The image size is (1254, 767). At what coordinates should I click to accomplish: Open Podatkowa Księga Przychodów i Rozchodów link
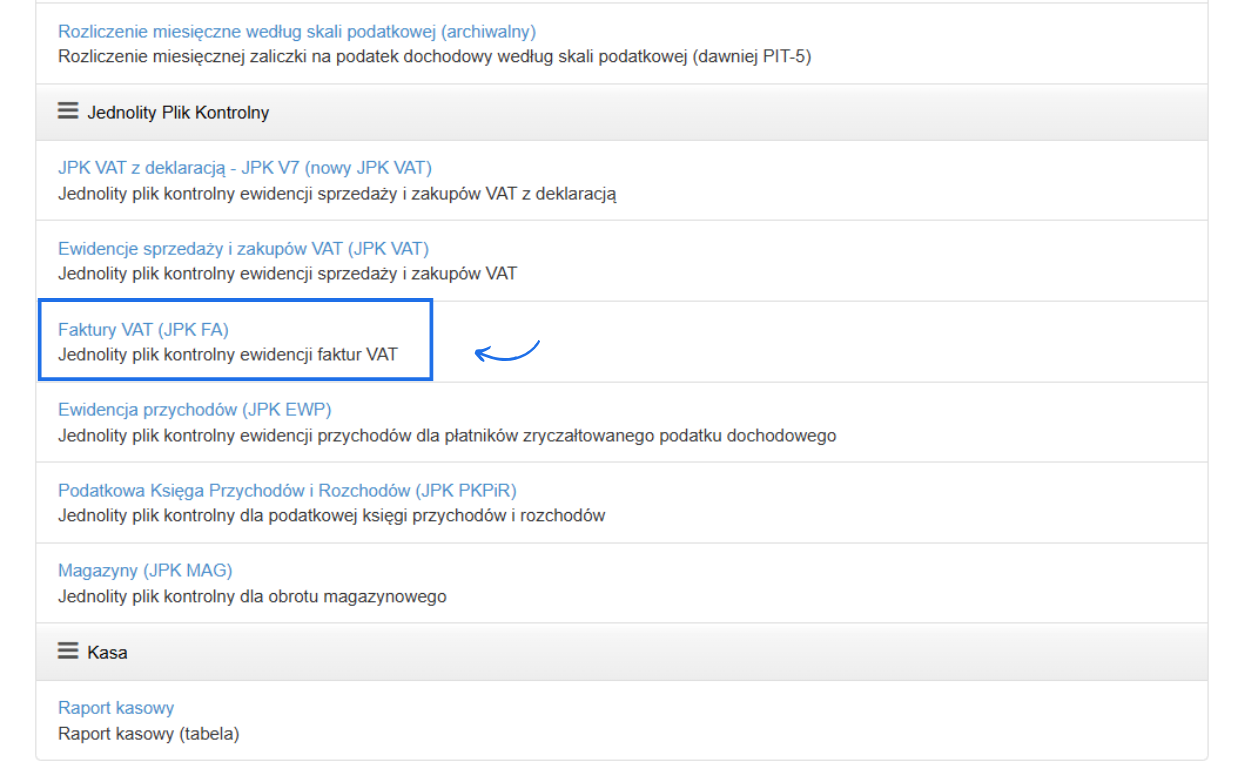click(x=287, y=490)
